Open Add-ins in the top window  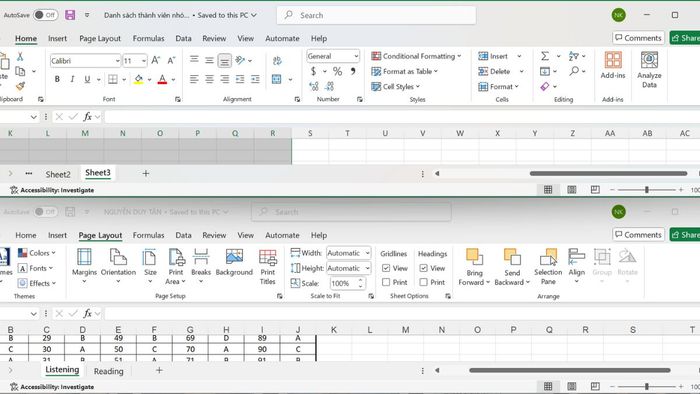pyautogui.click(x=613, y=66)
